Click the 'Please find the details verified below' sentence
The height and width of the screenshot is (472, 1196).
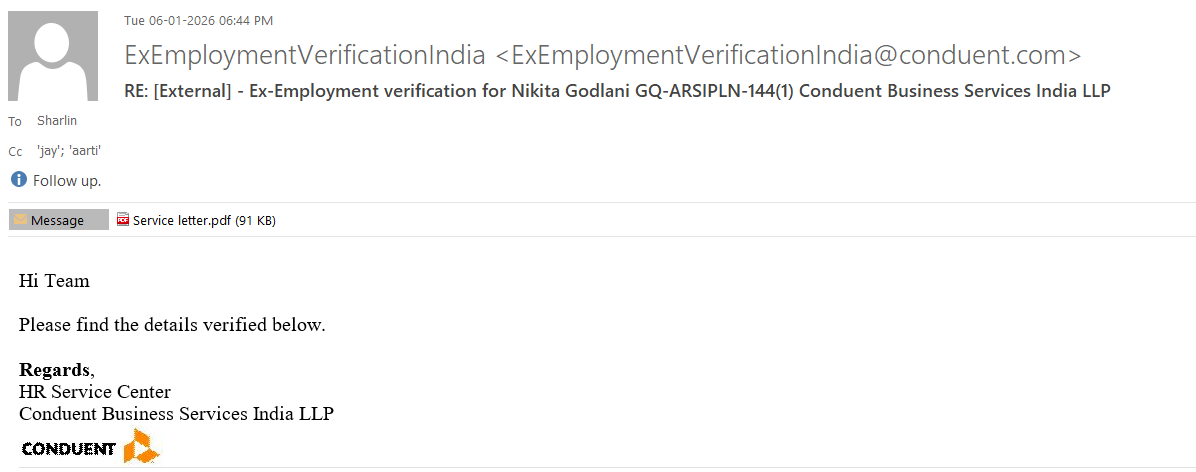coord(172,325)
